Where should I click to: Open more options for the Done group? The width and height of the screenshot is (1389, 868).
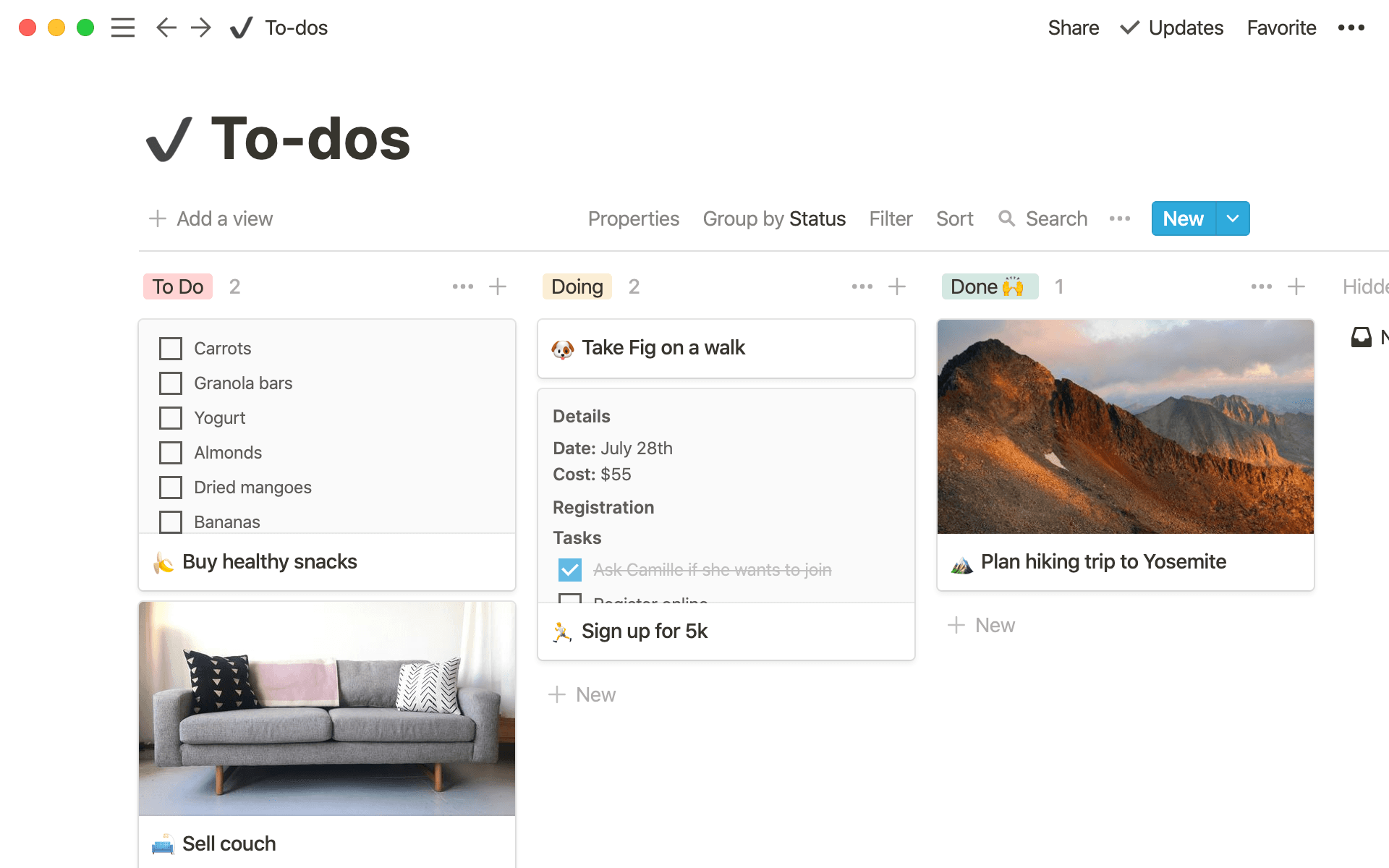1261,286
